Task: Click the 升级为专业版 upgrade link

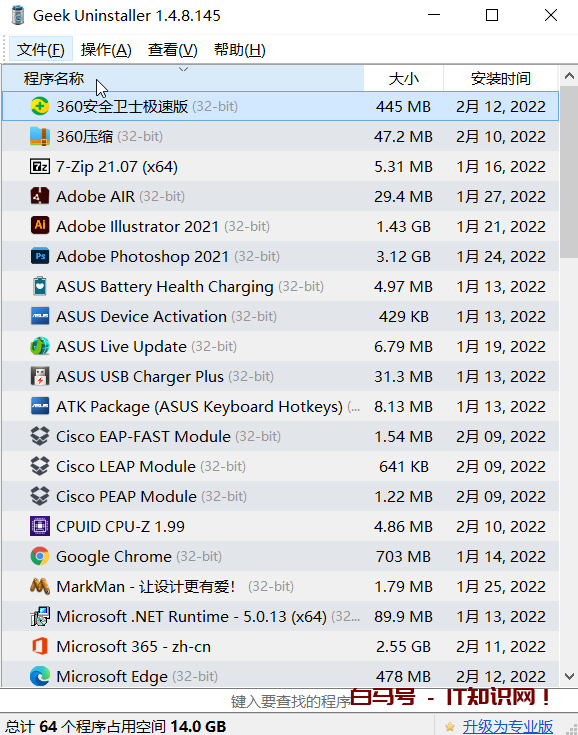Action: coord(508,727)
